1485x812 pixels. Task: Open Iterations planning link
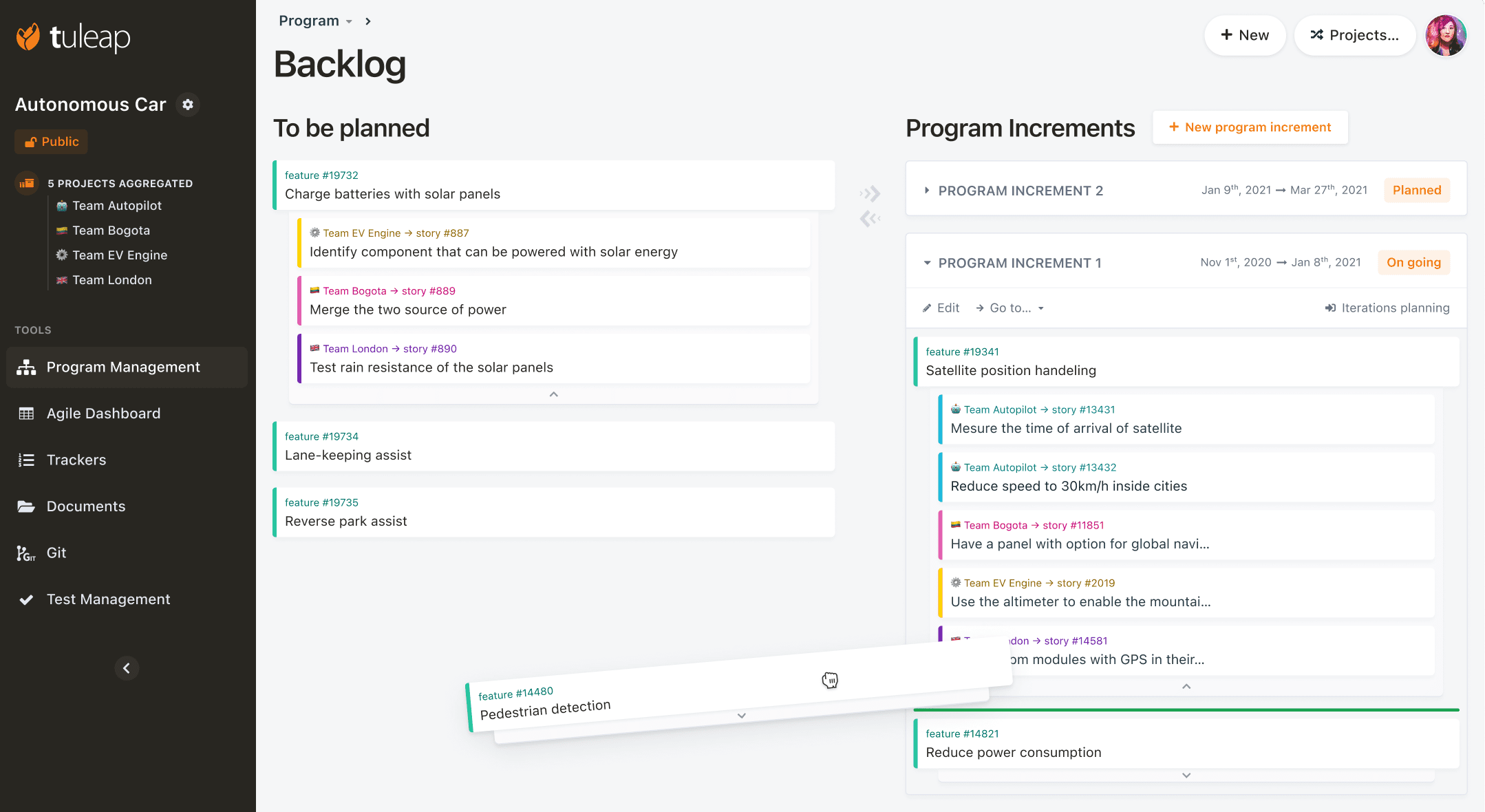pos(1387,308)
